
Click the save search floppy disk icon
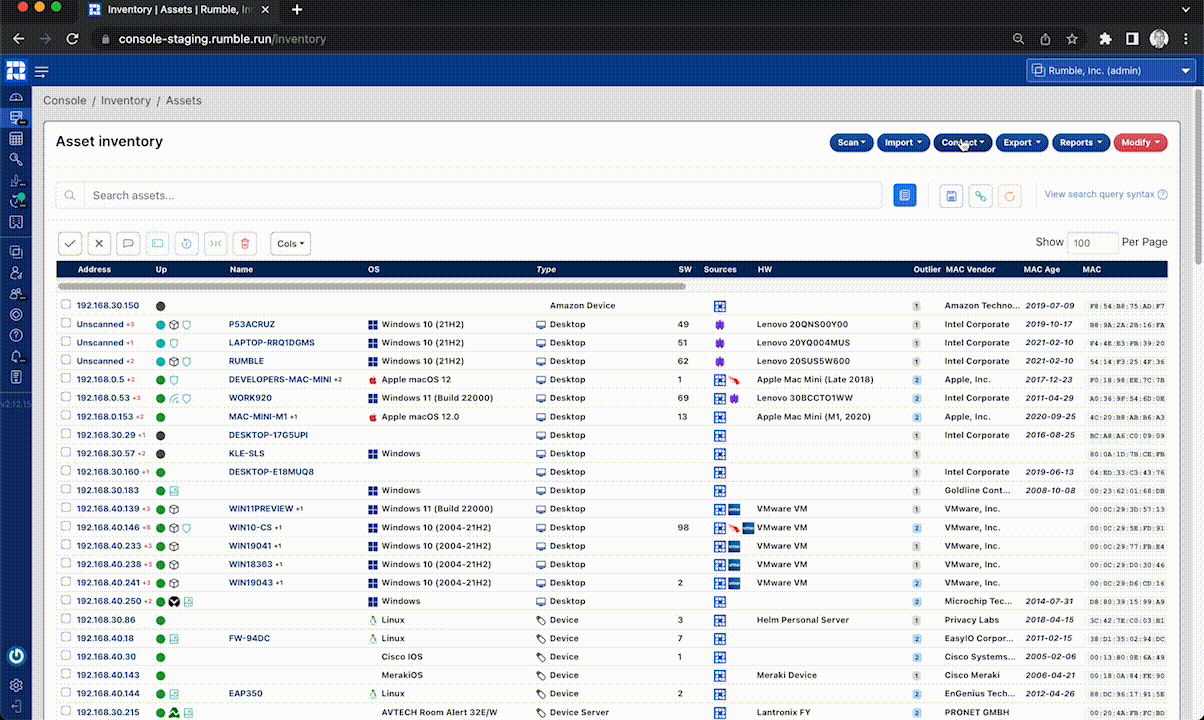pyautogui.click(x=951, y=196)
